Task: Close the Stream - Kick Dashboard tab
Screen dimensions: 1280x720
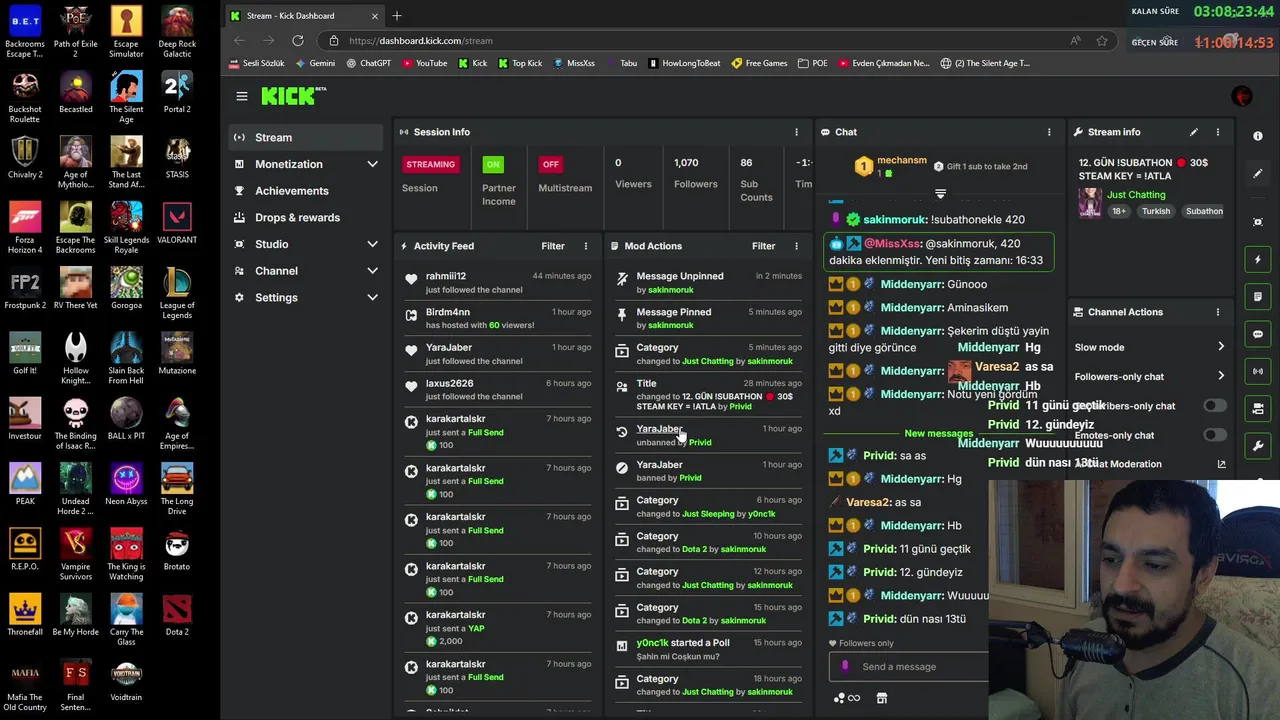Action: [x=375, y=16]
